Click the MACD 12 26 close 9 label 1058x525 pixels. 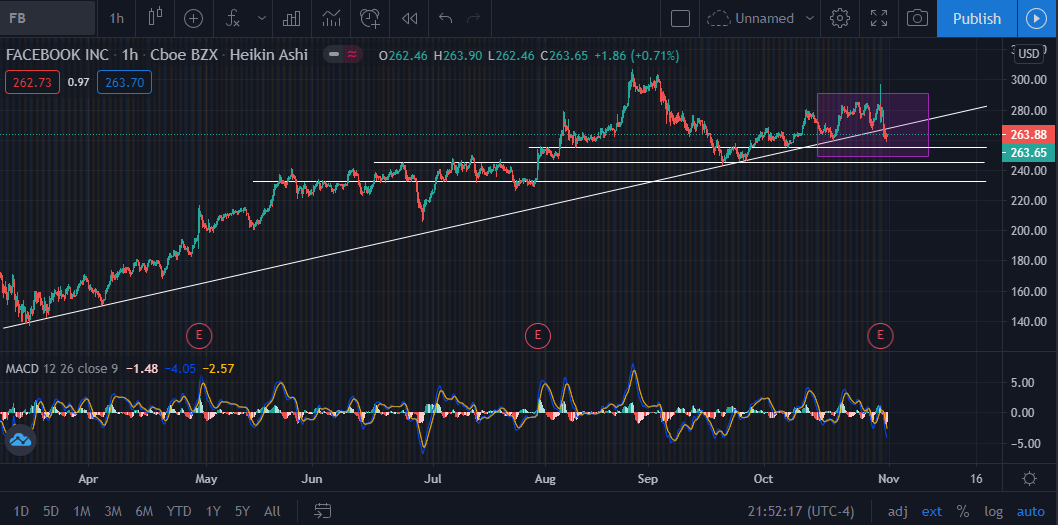(62, 368)
